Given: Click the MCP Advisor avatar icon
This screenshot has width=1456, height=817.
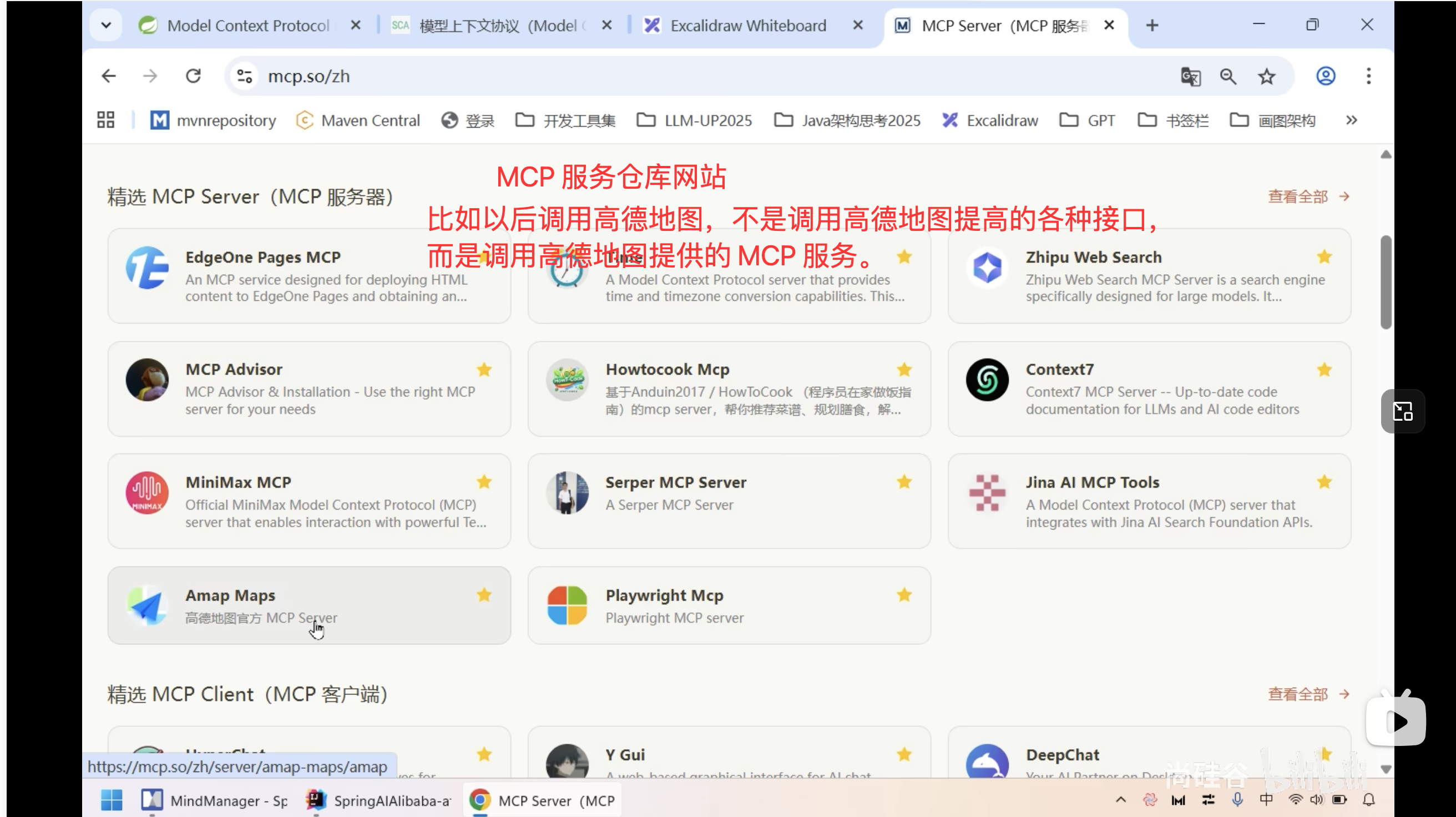Looking at the screenshot, I should 147,380.
